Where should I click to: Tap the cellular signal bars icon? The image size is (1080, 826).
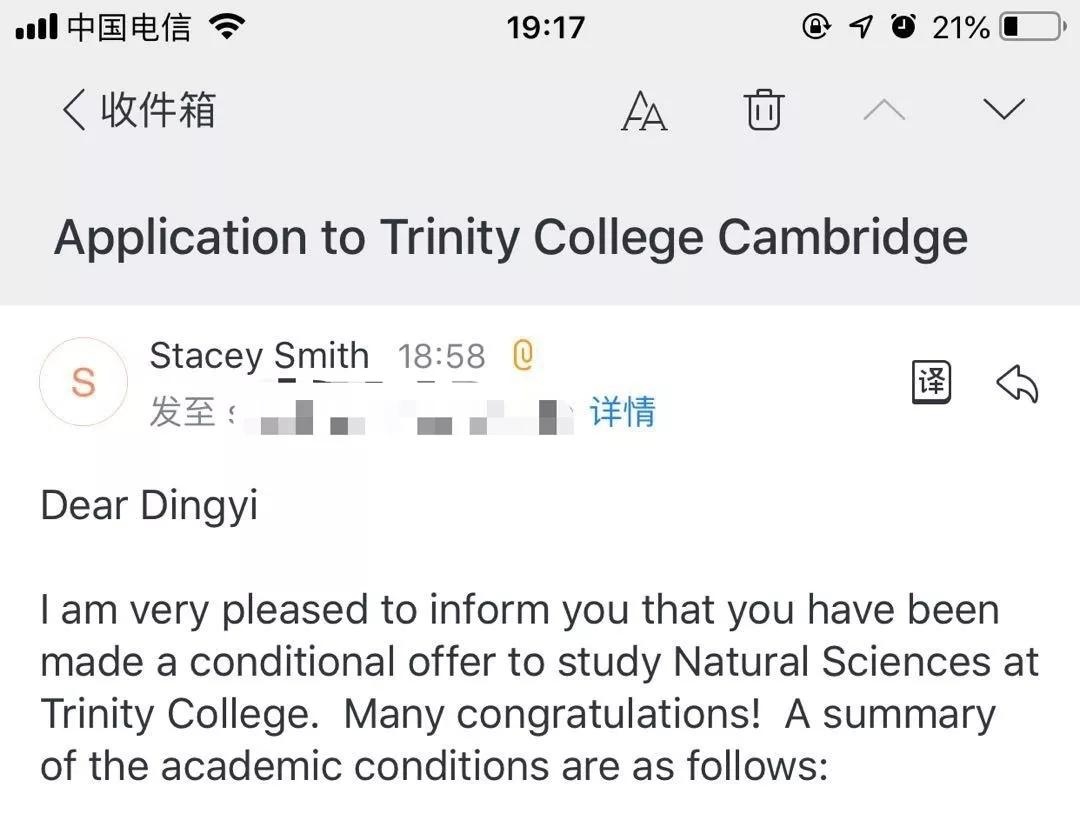point(37,28)
